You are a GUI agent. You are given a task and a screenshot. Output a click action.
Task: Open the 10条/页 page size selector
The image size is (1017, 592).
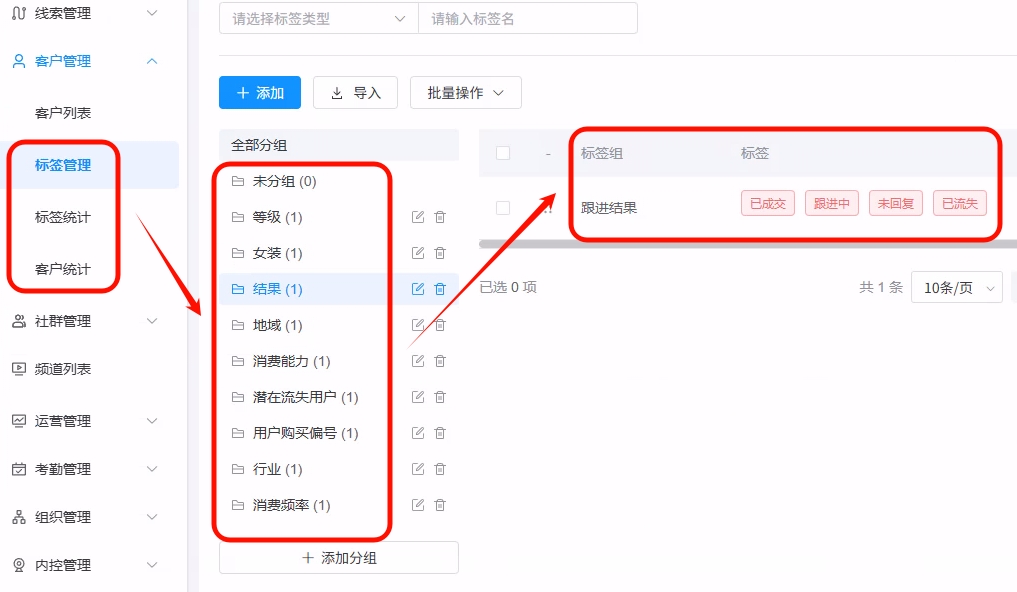tap(956, 288)
